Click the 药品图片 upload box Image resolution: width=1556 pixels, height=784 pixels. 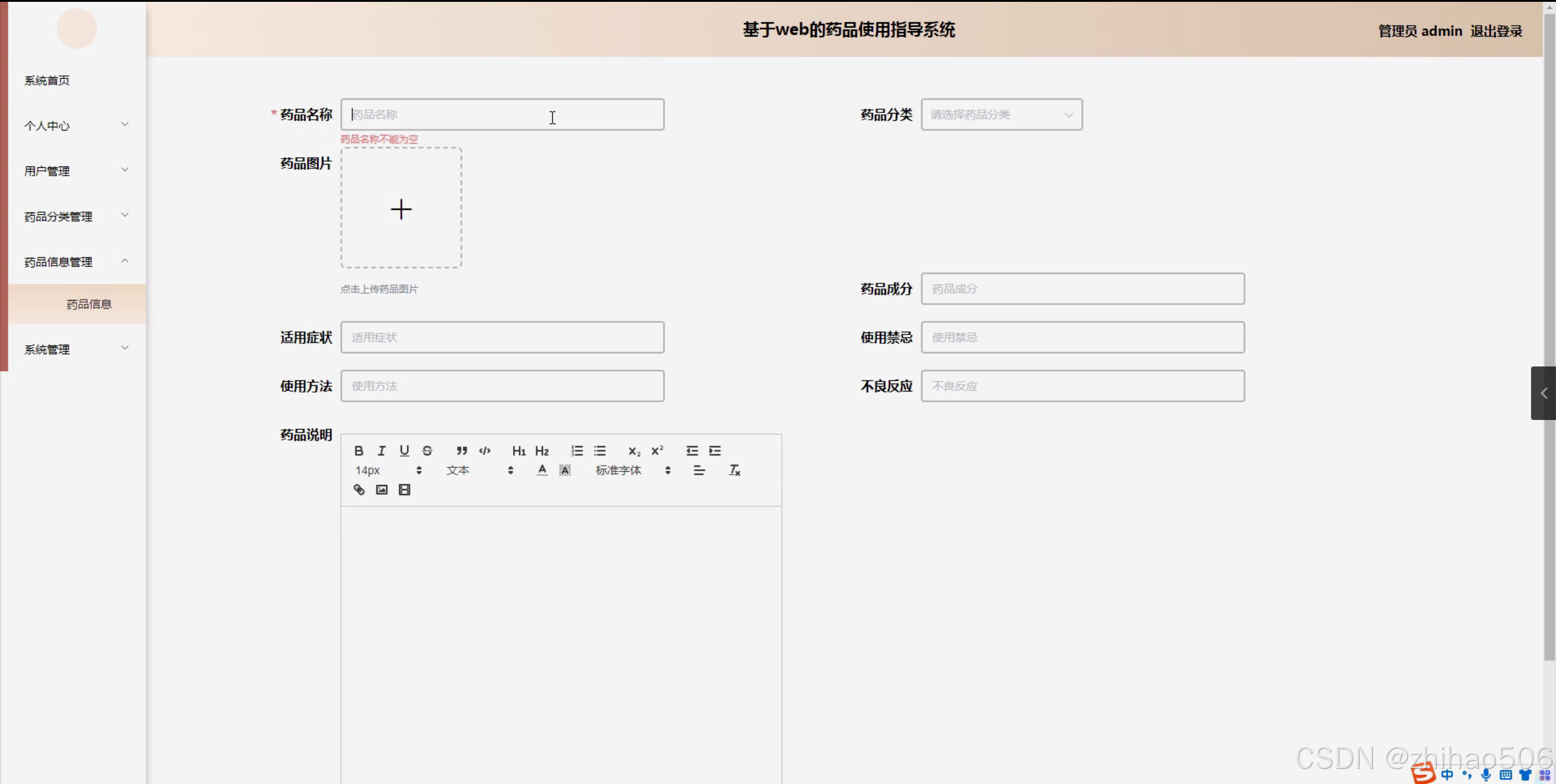401,208
